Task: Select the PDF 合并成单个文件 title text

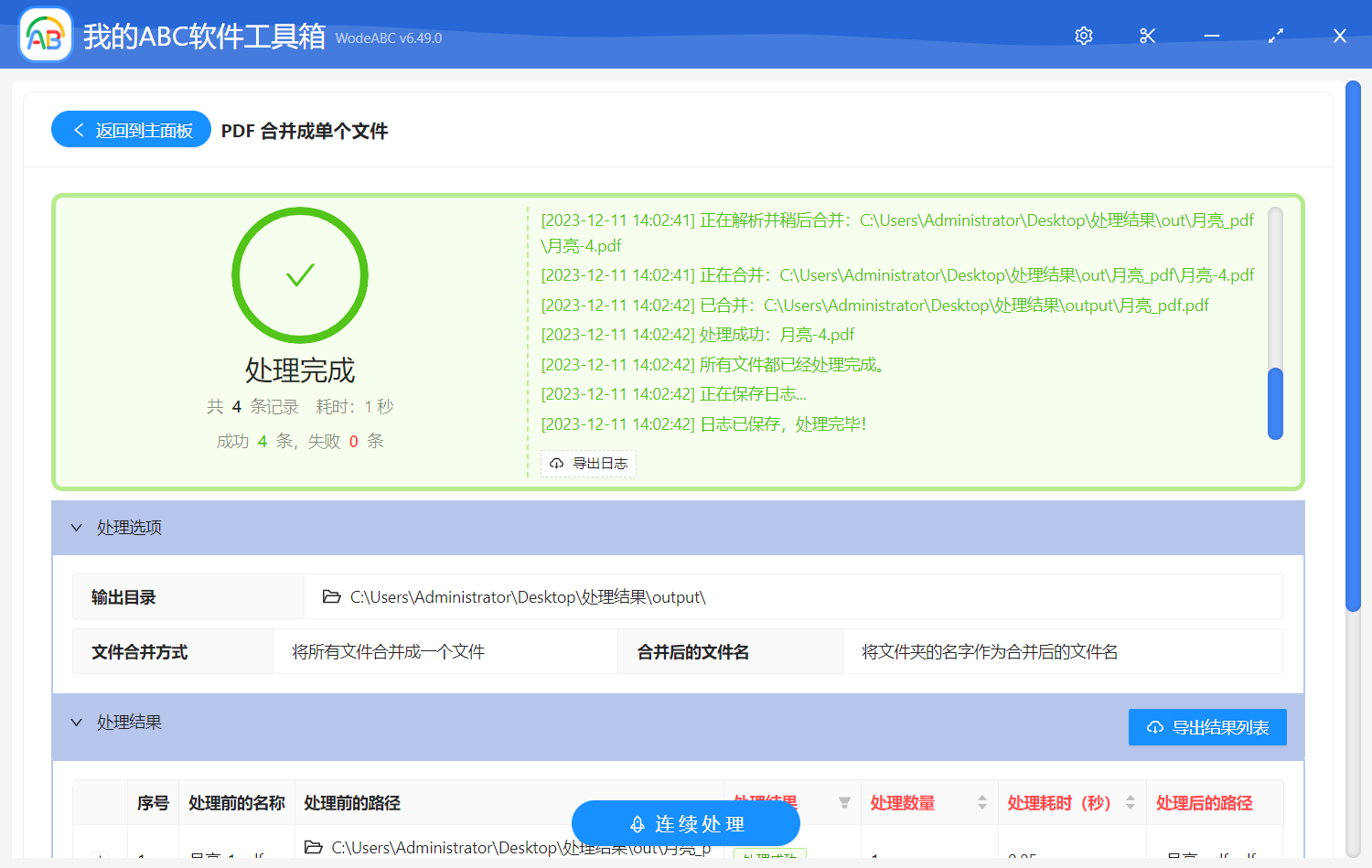Action: click(x=304, y=131)
